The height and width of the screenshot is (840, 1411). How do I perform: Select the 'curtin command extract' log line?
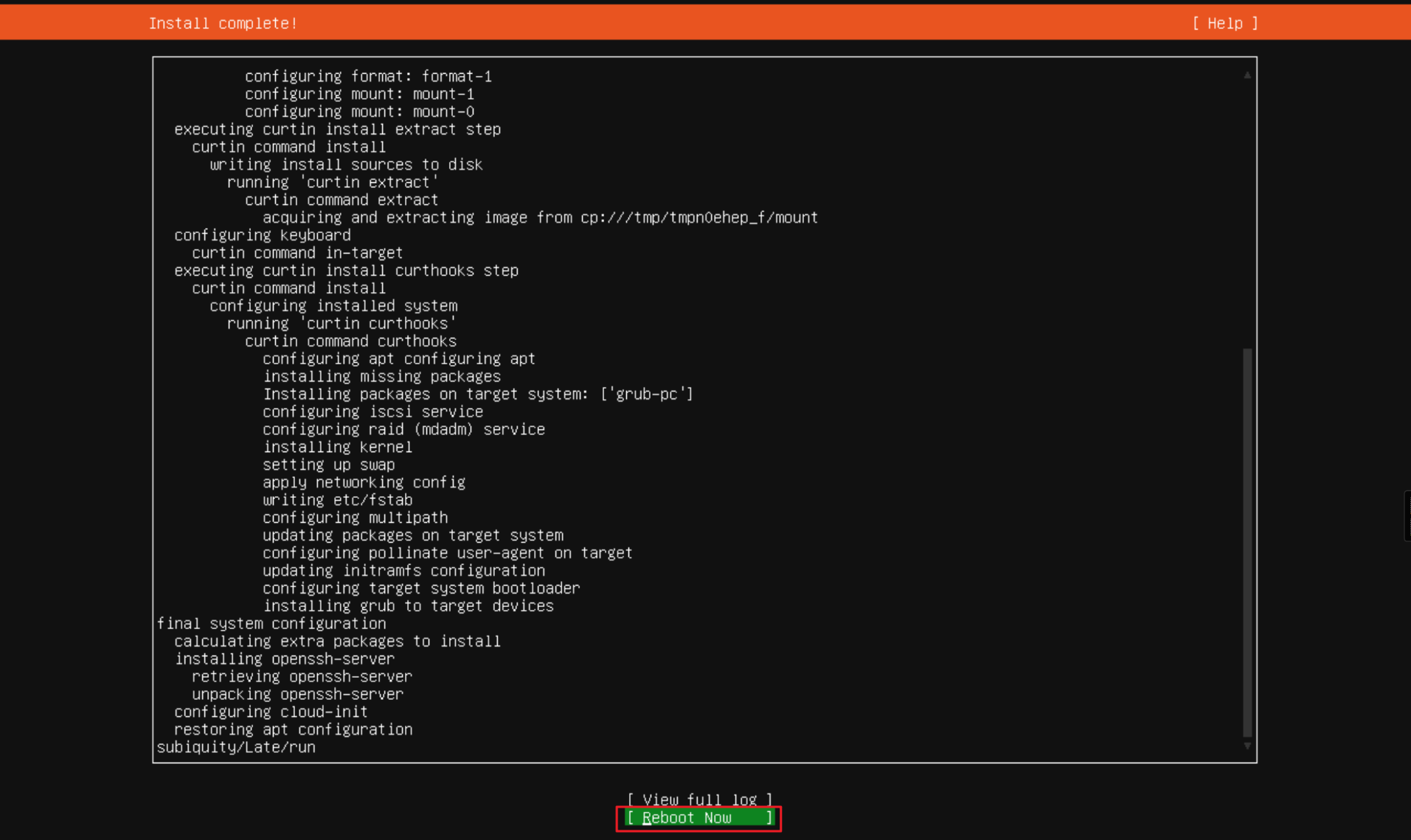click(x=342, y=199)
